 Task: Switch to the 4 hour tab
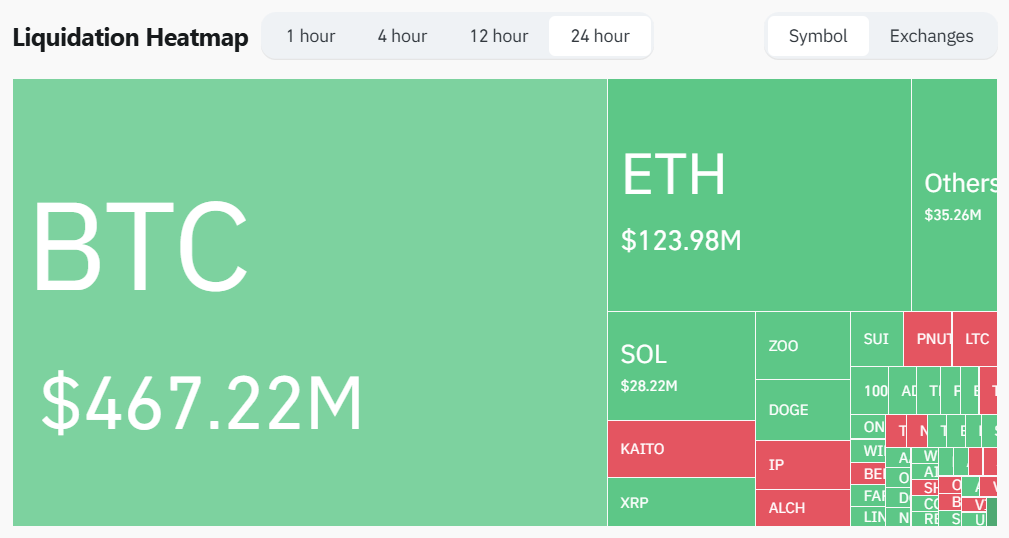pos(402,36)
